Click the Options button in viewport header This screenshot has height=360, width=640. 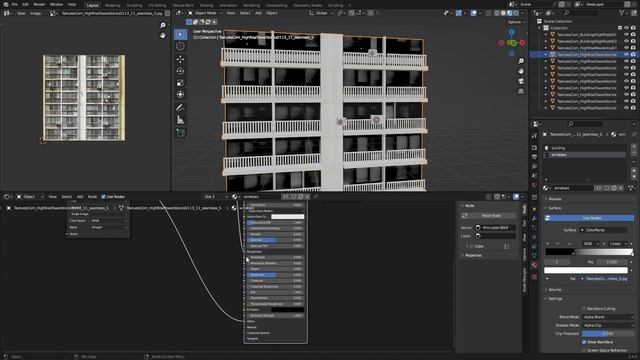pos(516,22)
